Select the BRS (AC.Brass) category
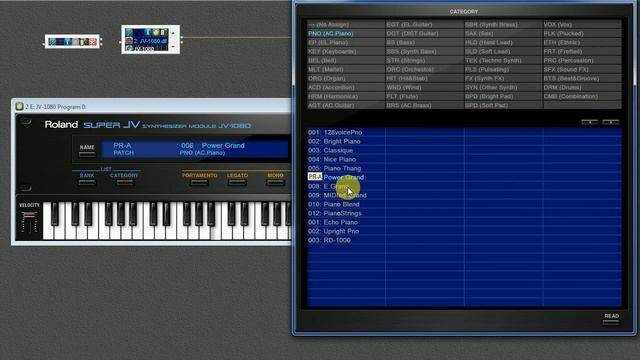Viewport: 640px width, 360px height. (424, 105)
